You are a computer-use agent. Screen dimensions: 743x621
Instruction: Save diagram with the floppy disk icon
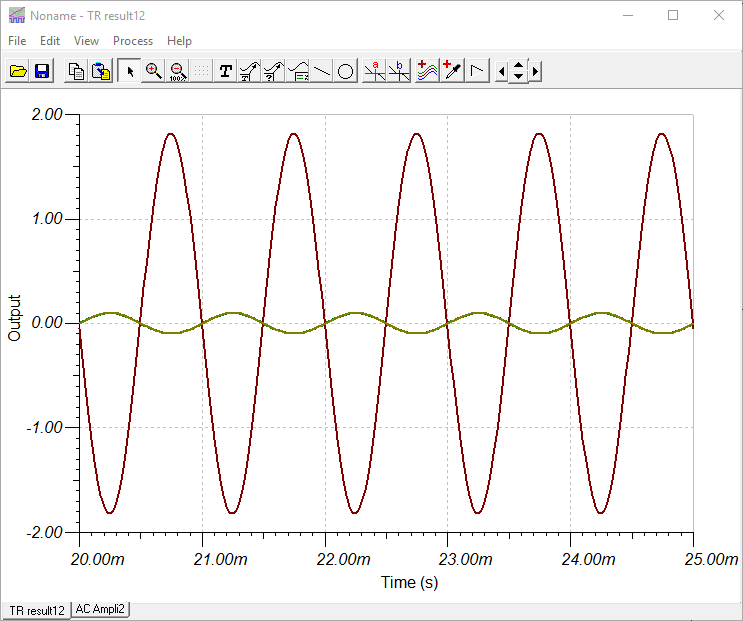tap(42, 71)
